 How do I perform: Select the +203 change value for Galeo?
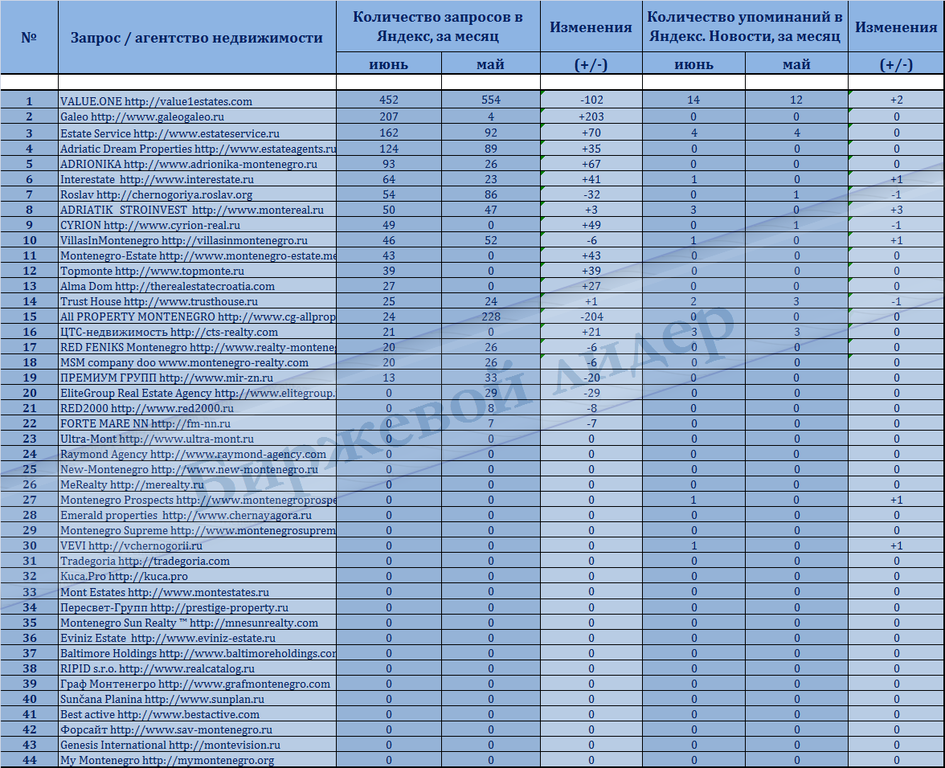pos(591,116)
